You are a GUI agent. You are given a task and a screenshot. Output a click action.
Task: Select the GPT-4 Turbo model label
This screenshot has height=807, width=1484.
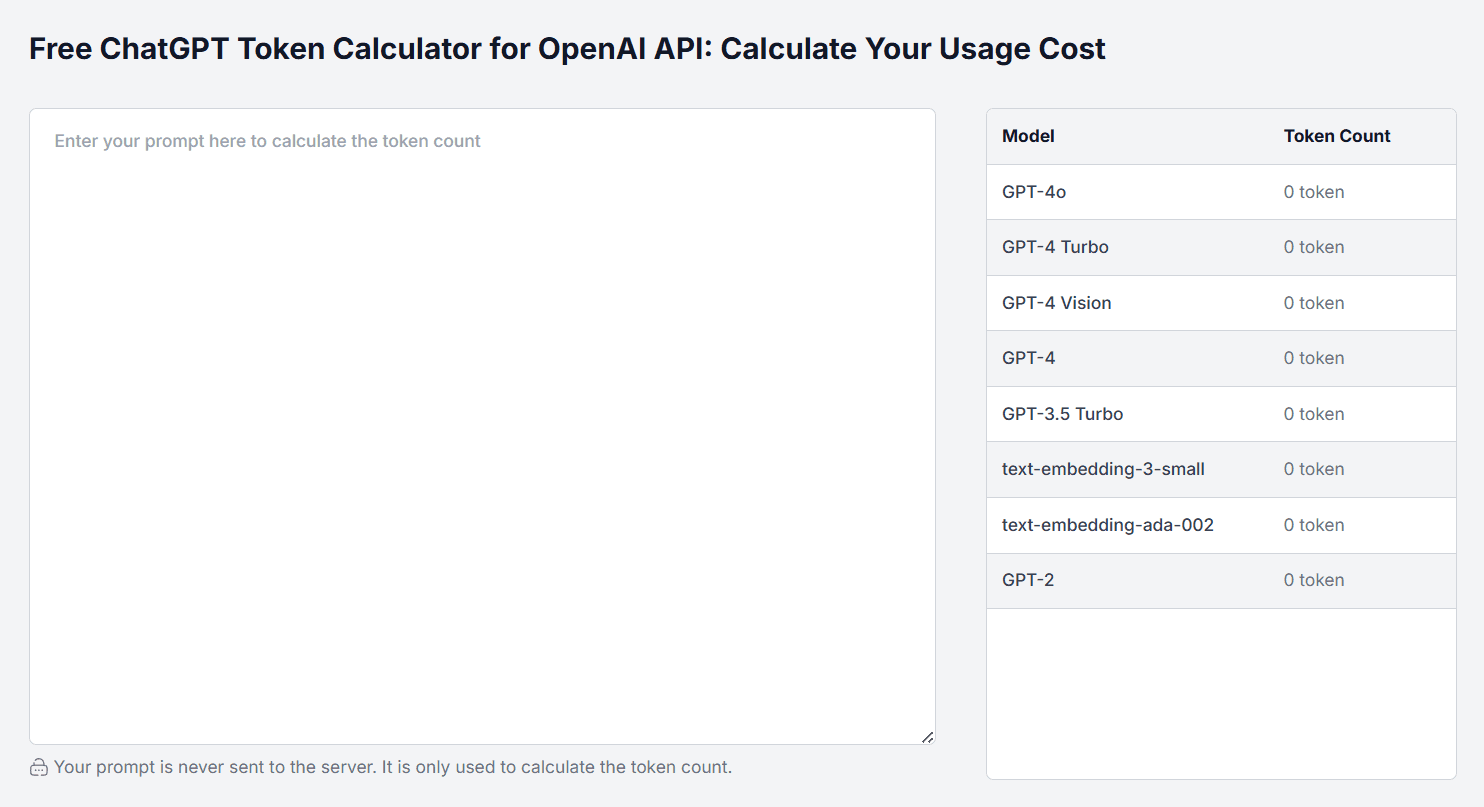point(1055,247)
